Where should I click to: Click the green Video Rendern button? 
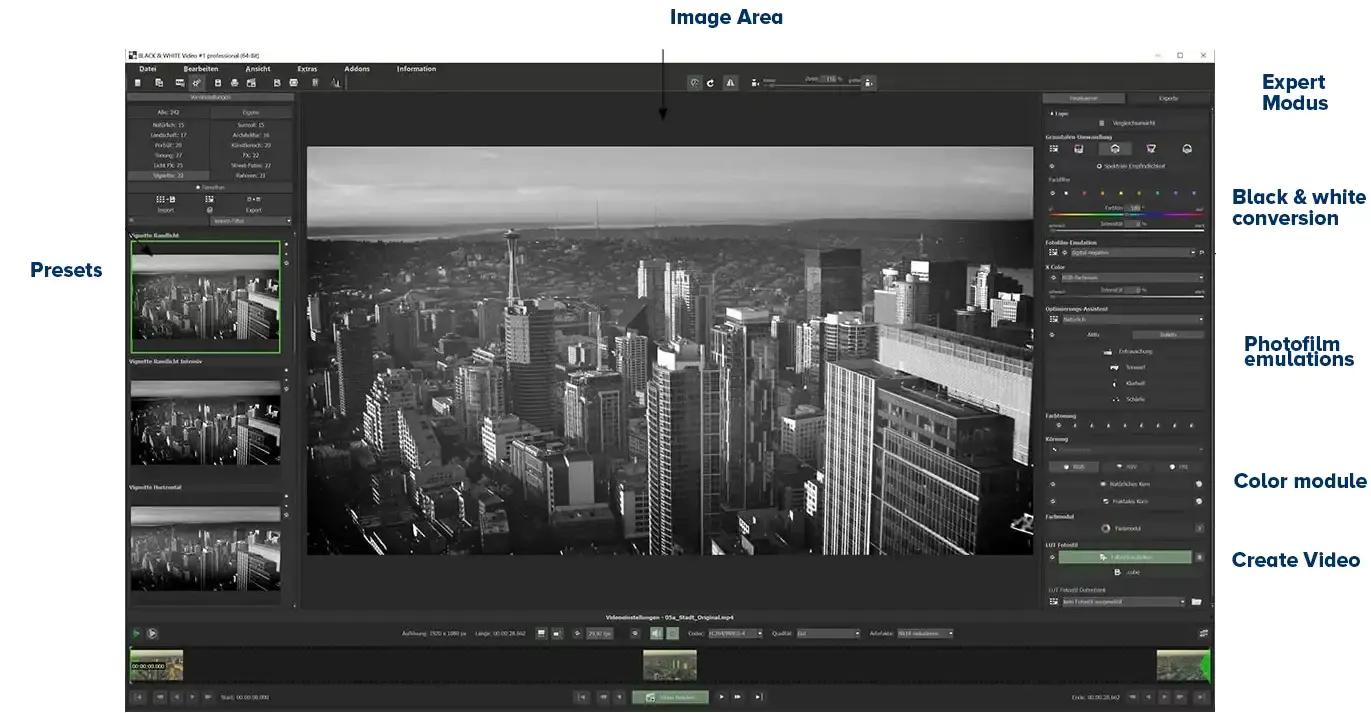point(669,697)
